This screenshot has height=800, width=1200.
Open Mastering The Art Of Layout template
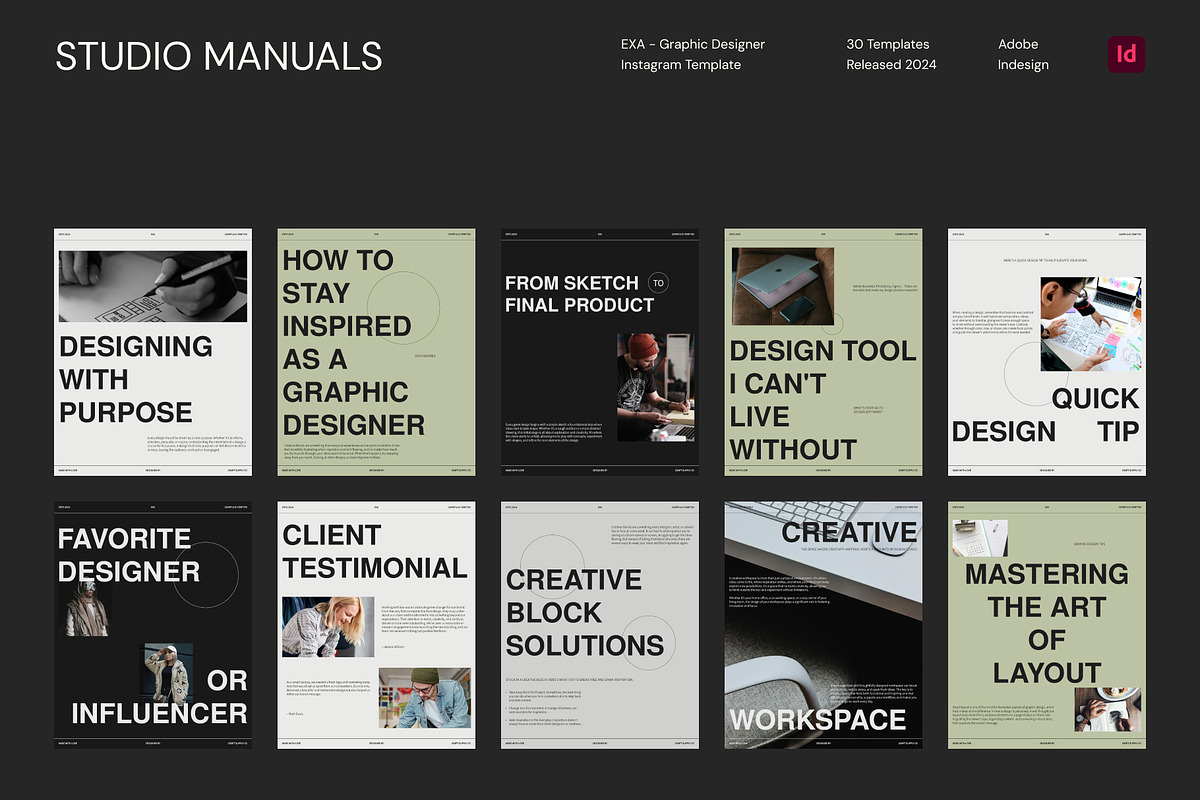[x=1046, y=626]
